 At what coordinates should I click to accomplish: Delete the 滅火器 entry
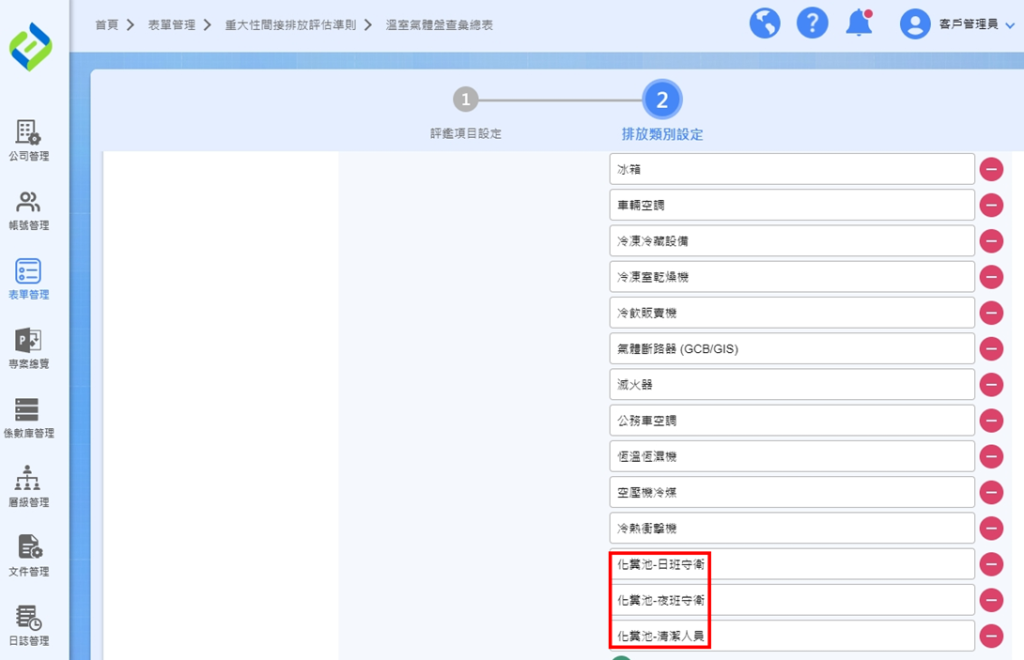(991, 385)
